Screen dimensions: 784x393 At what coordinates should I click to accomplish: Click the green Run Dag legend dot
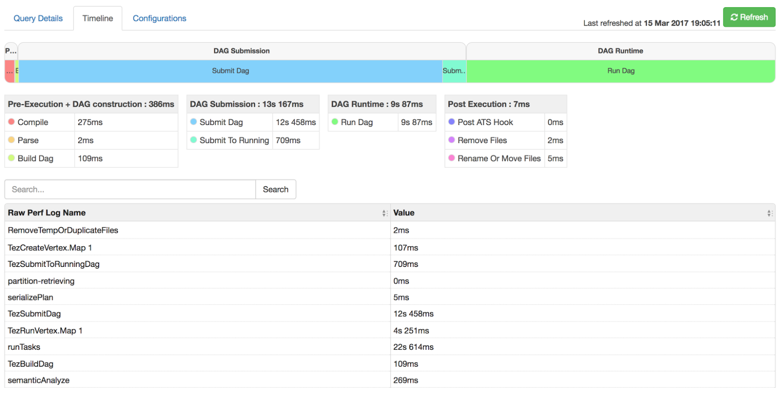pyautogui.click(x=335, y=122)
